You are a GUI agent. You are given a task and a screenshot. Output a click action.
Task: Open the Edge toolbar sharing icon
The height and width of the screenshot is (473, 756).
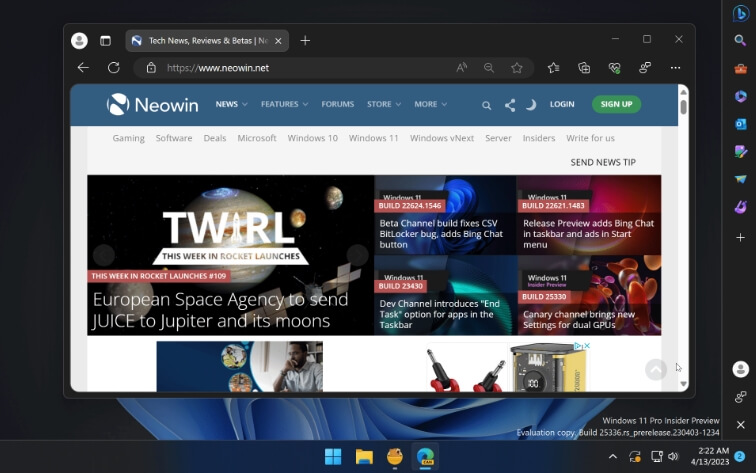tap(645, 68)
